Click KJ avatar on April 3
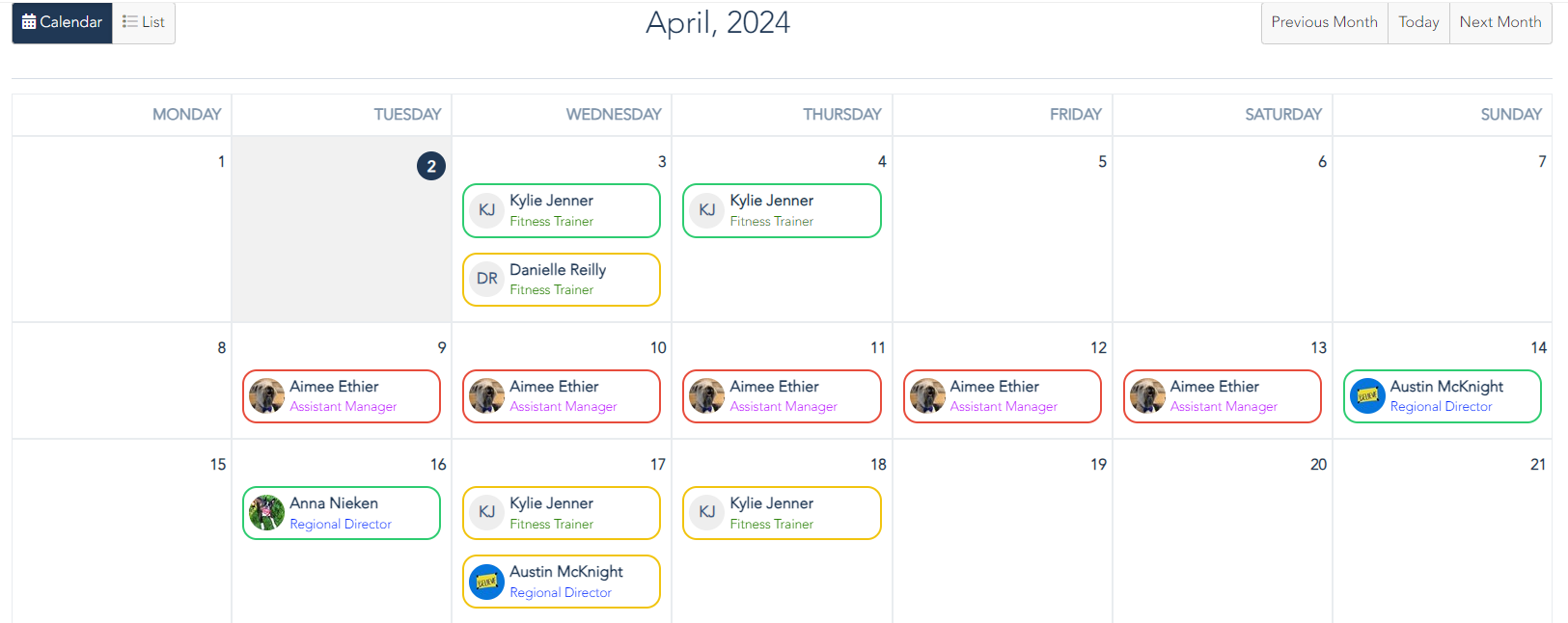1568x623 pixels. 487,210
